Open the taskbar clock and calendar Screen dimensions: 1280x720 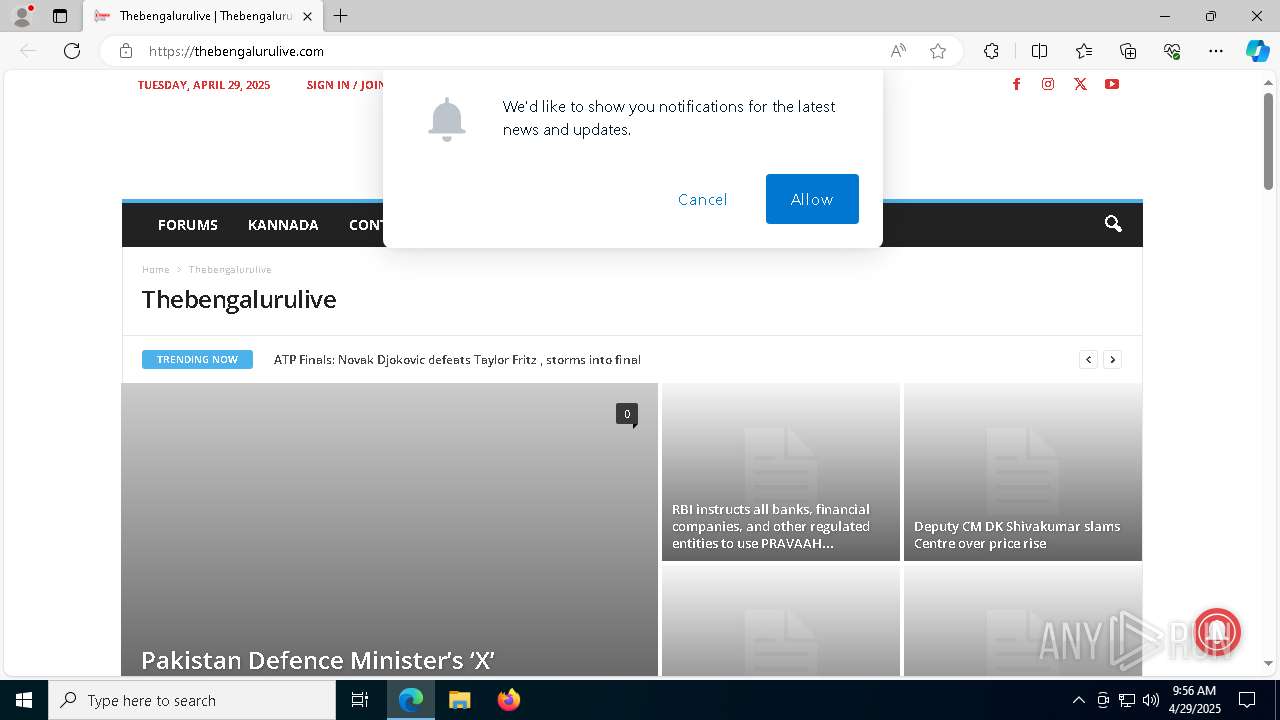pyautogui.click(x=1195, y=700)
